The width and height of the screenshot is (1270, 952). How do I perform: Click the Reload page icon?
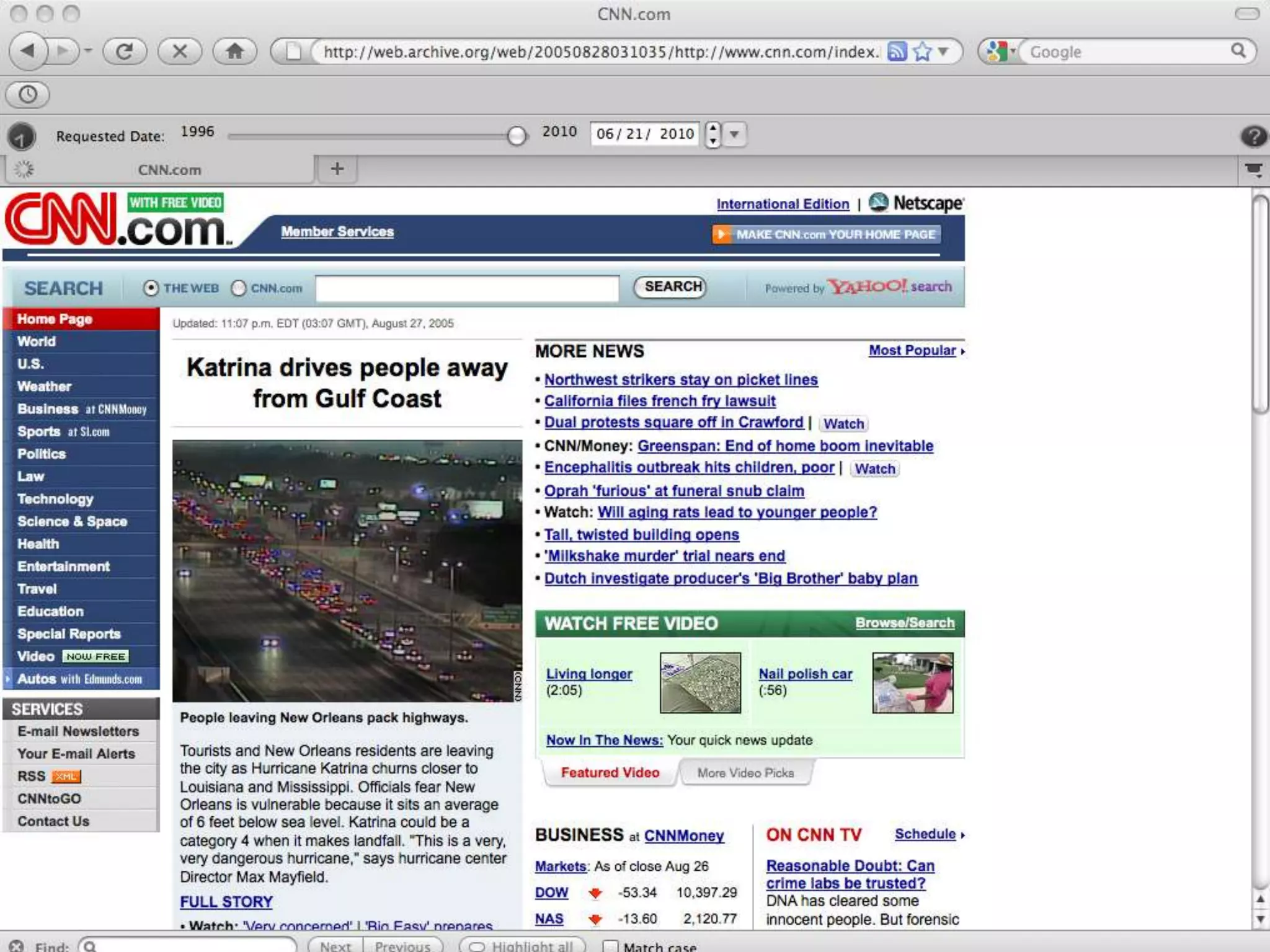tap(124, 51)
